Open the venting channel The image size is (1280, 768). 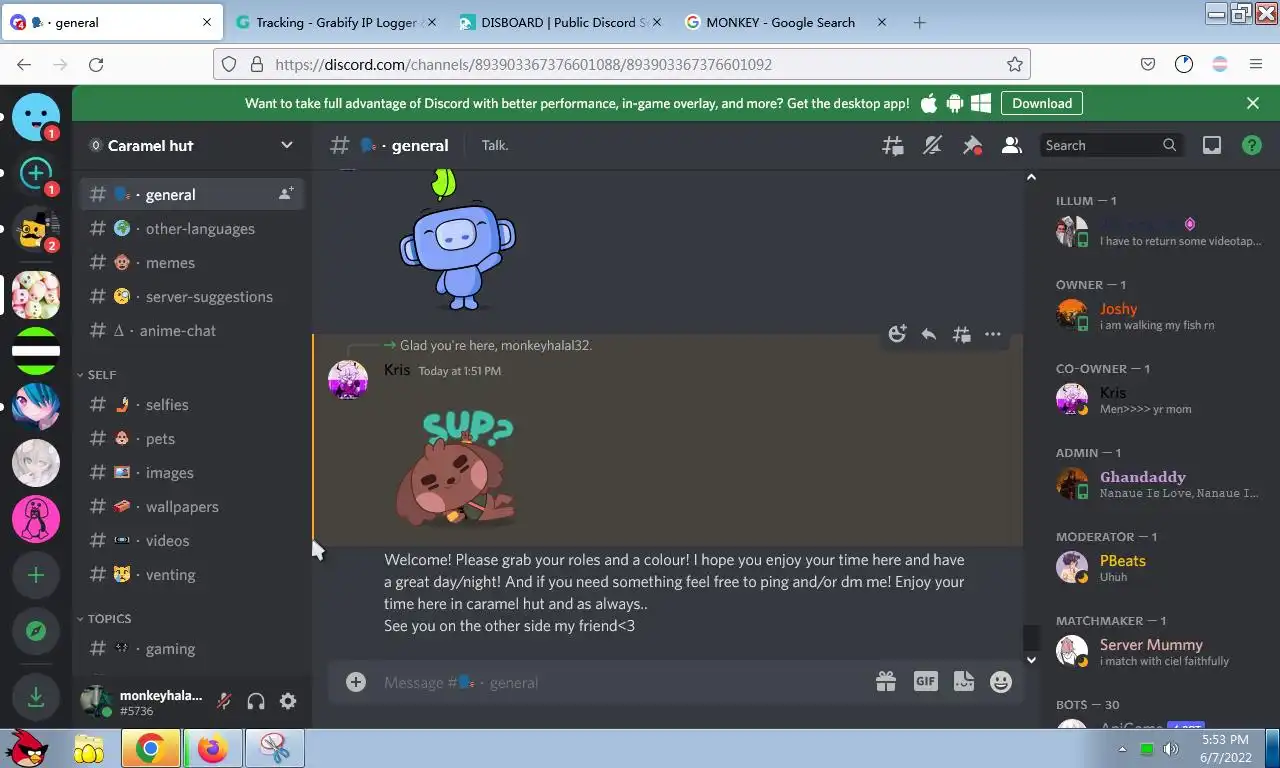tap(192, 575)
